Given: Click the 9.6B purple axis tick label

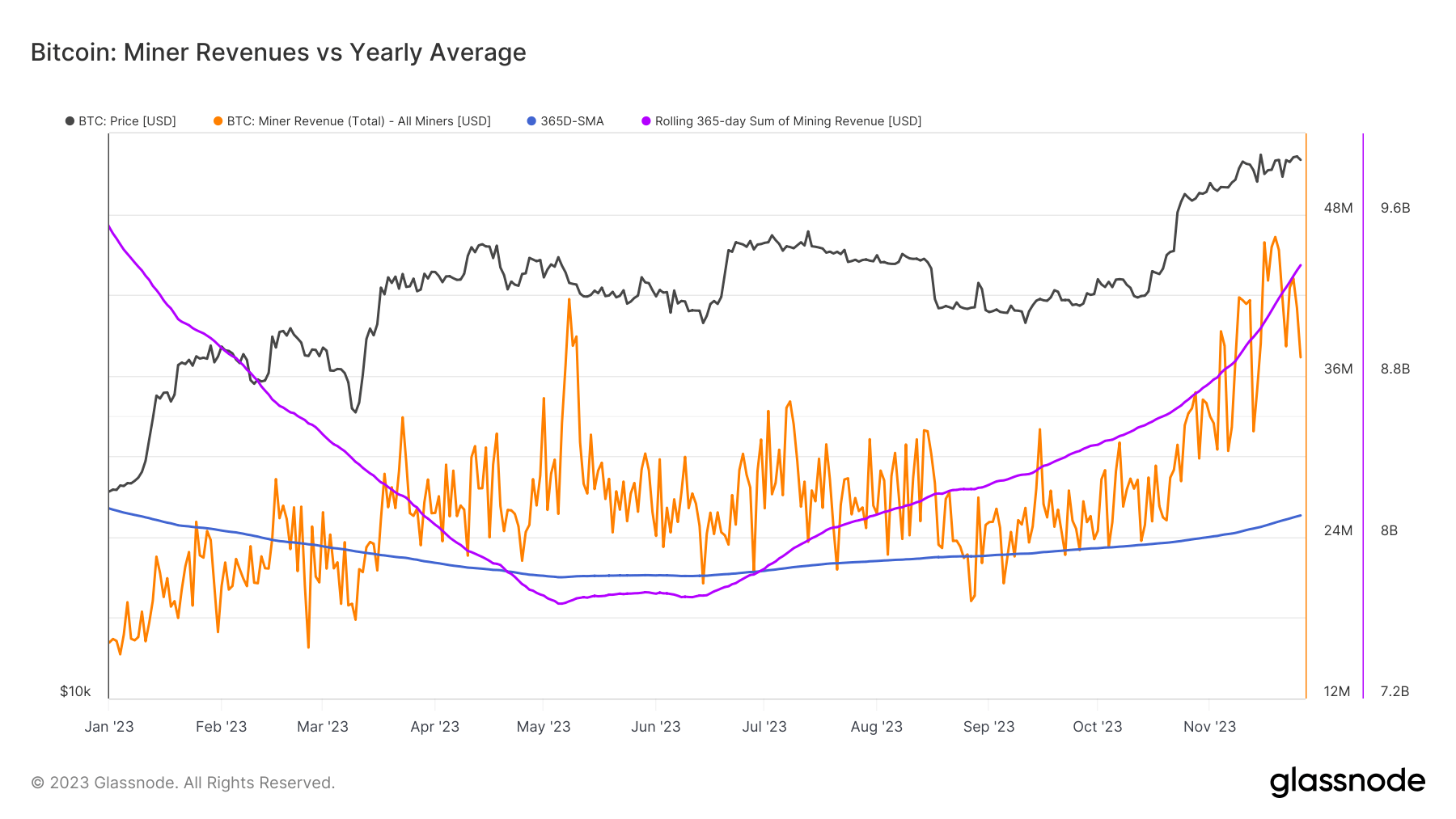Looking at the screenshot, I should pos(1395,208).
